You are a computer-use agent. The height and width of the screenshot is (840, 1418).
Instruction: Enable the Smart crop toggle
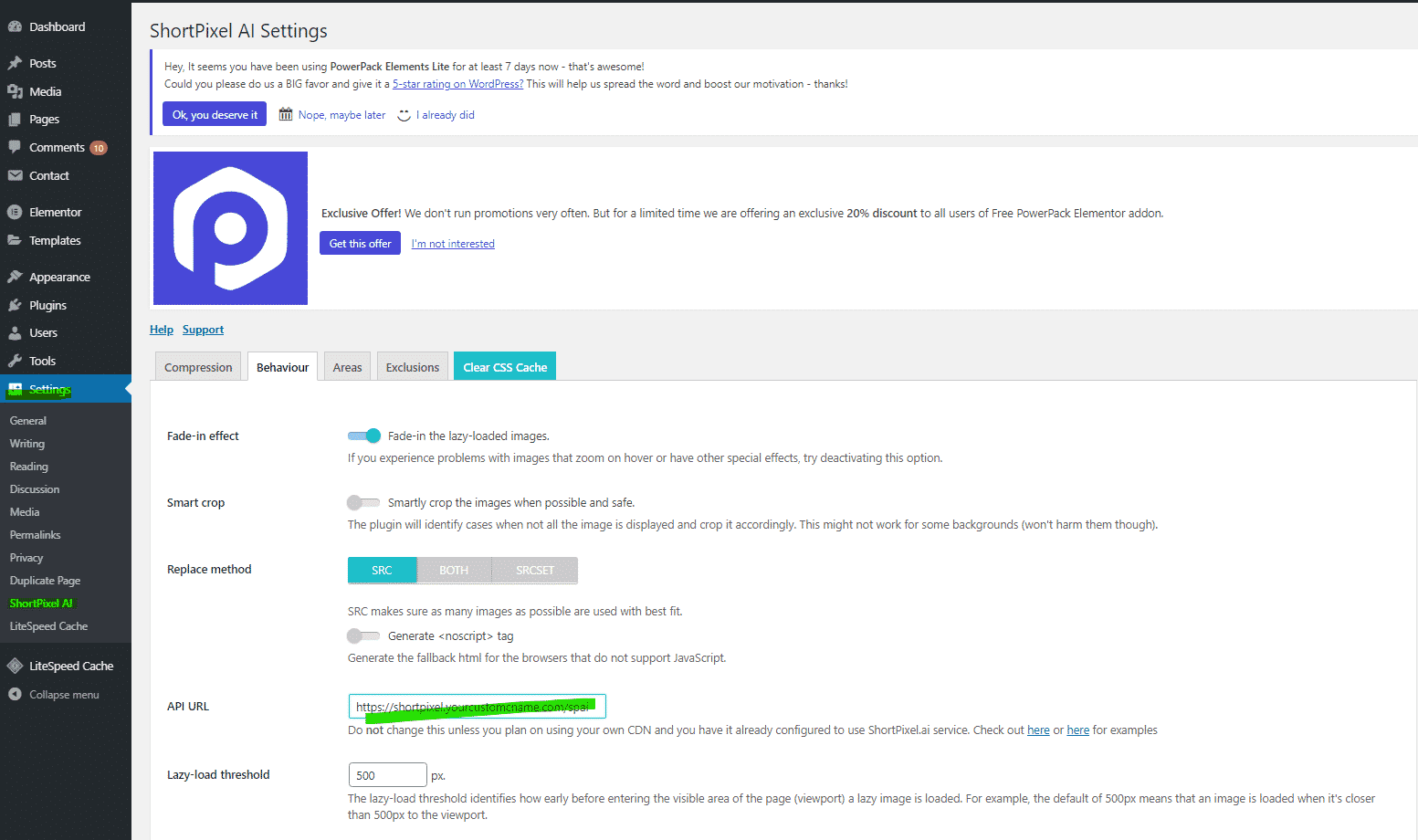pyautogui.click(x=363, y=502)
